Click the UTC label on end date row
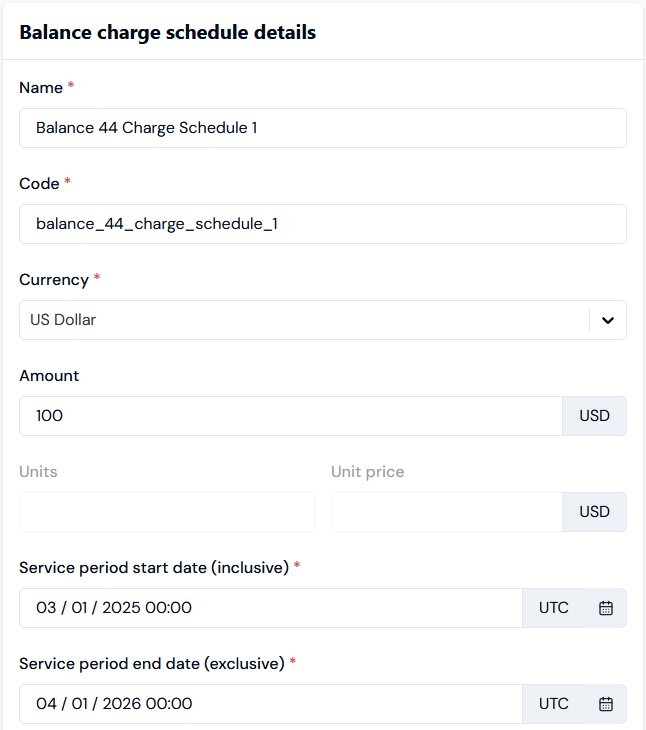The width and height of the screenshot is (646, 730). [x=554, y=704]
